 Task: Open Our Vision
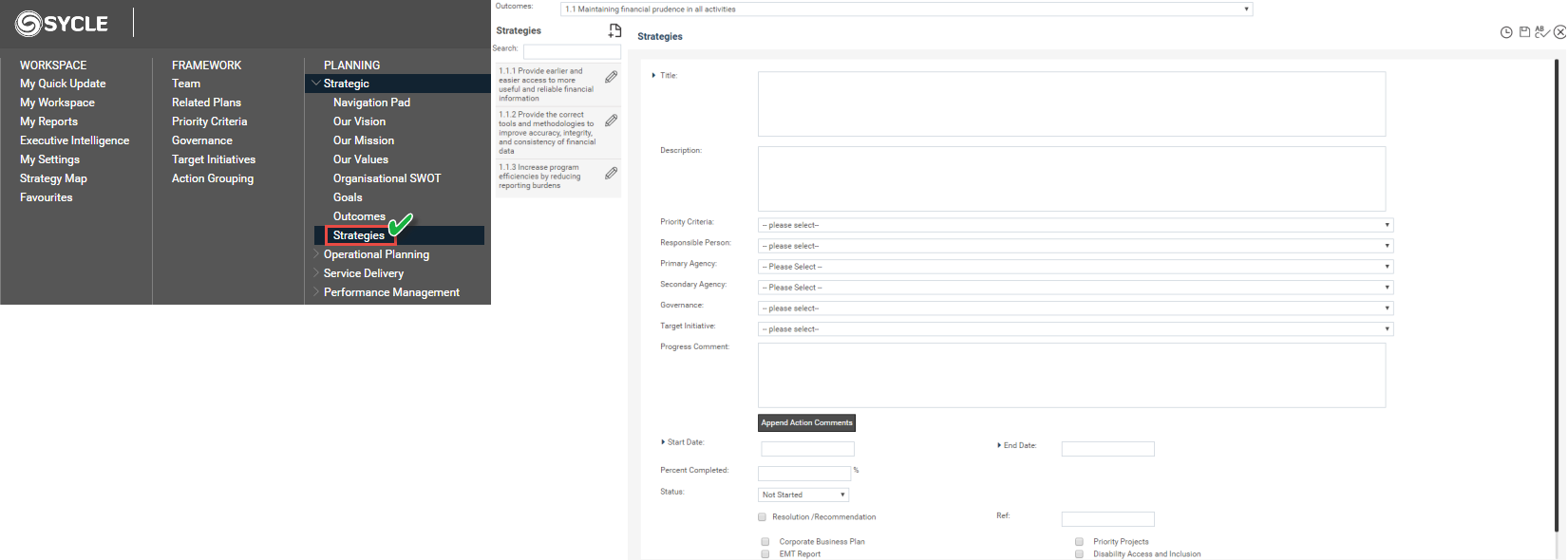click(359, 121)
